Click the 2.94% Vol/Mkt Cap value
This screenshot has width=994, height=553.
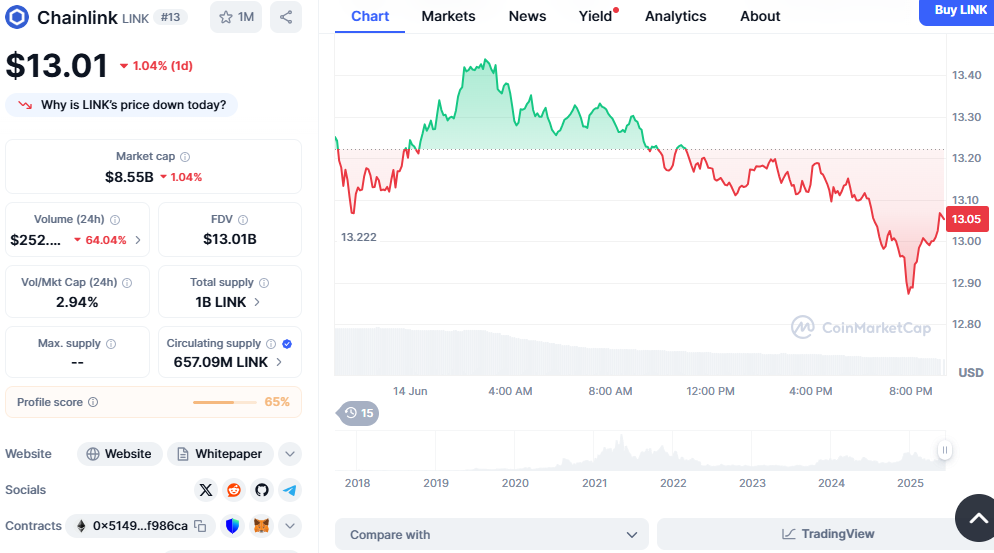point(77,303)
